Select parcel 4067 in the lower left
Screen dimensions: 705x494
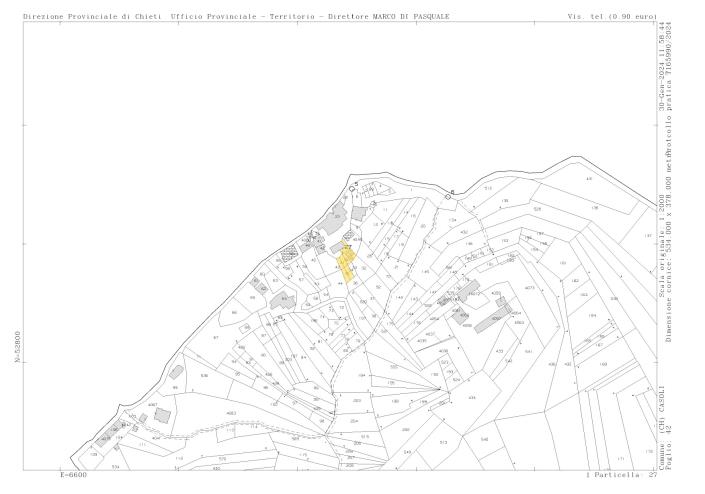152,405
